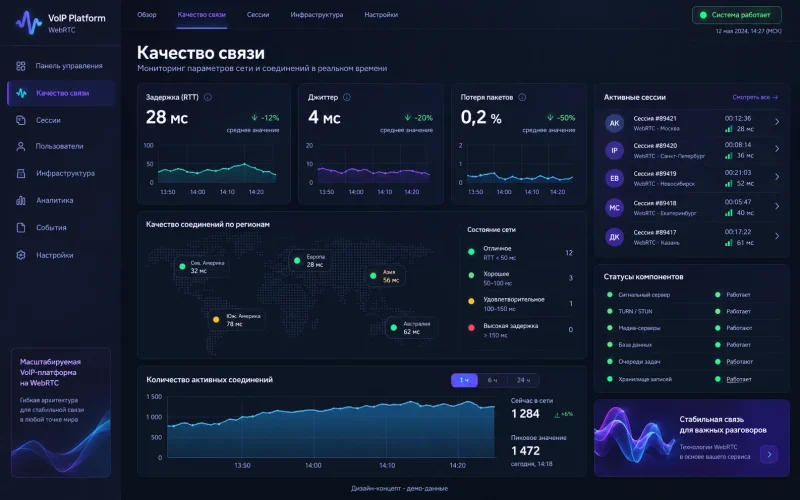
Task: Click the 1 472 peak value
Action: tap(526, 451)
